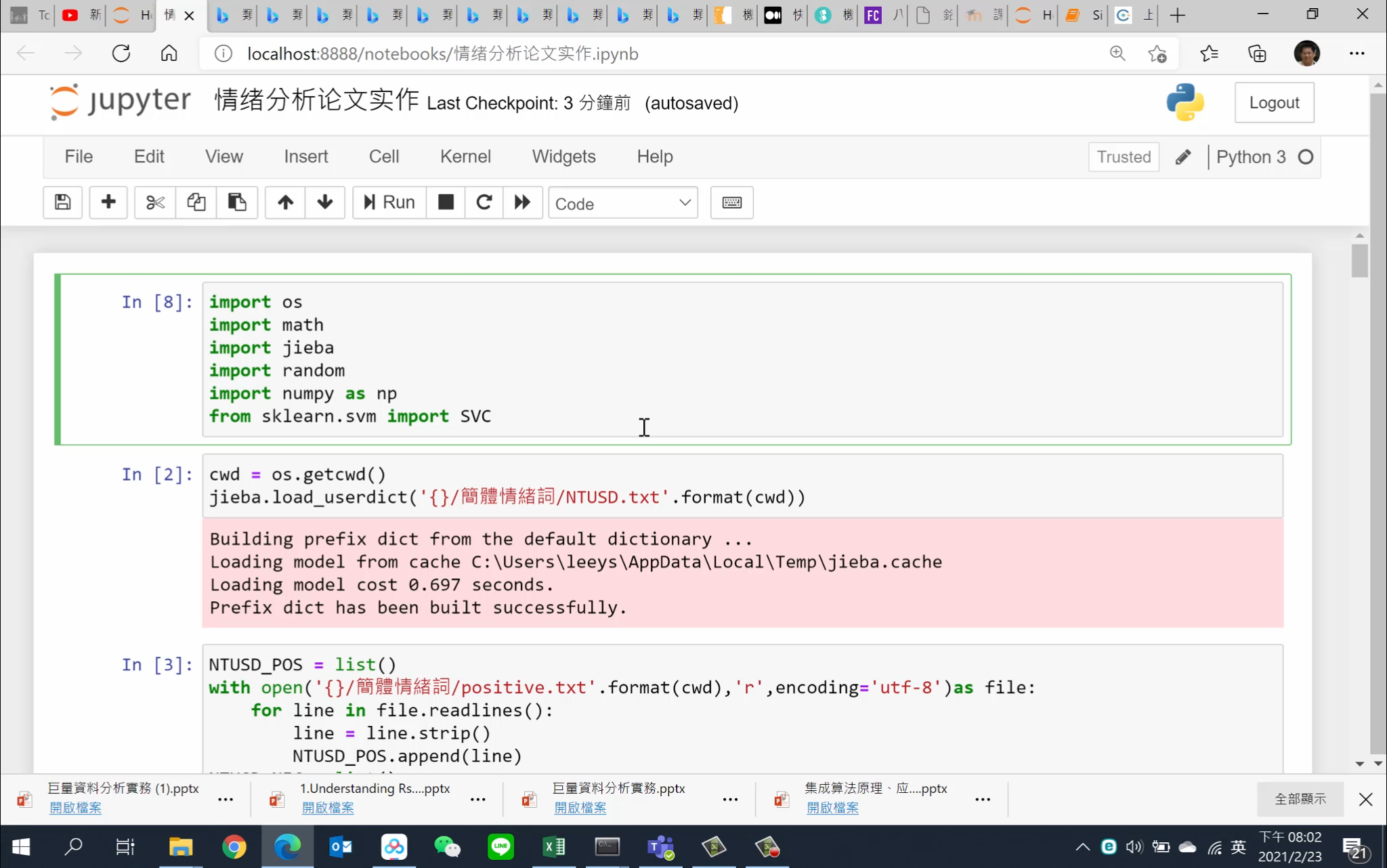This screenshot has height=868, width=1387.
Task: Open the command palette keyboard icon
Action: click(731, 202)
